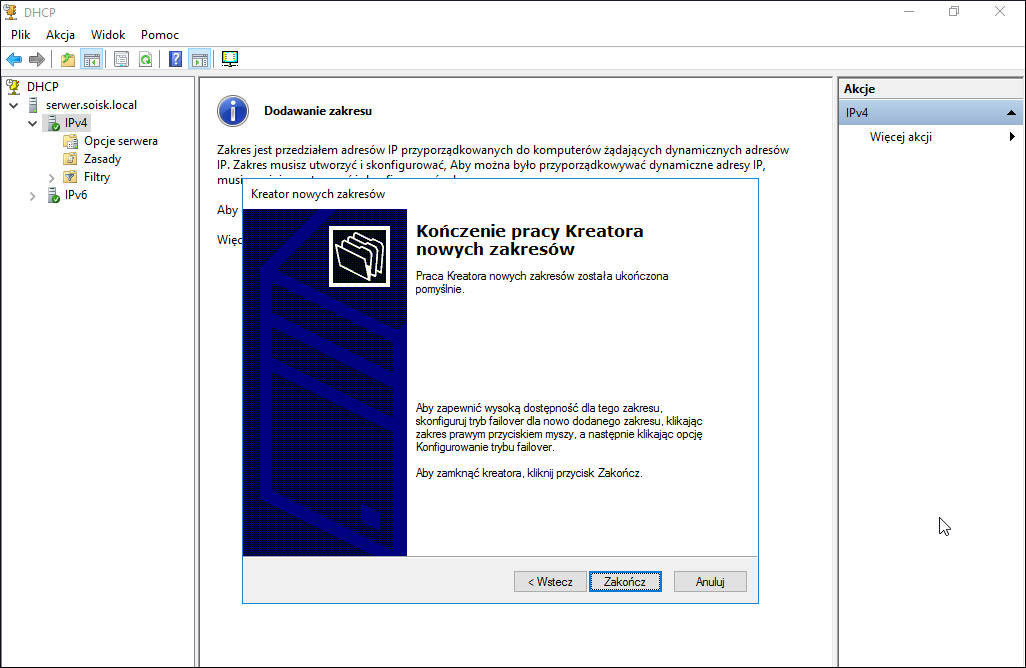Click the Refresh toolbar icon
1026x668 pixels.
[x=145, y=60]
